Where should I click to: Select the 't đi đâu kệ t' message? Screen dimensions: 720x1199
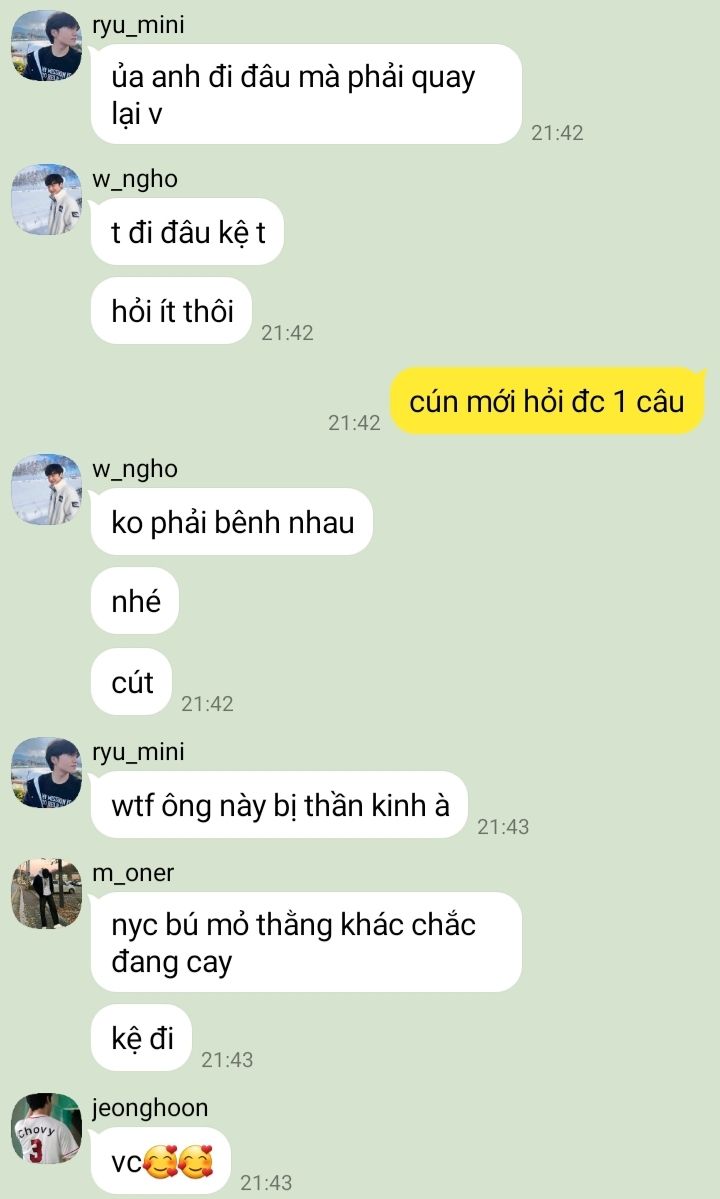point(187,232)
